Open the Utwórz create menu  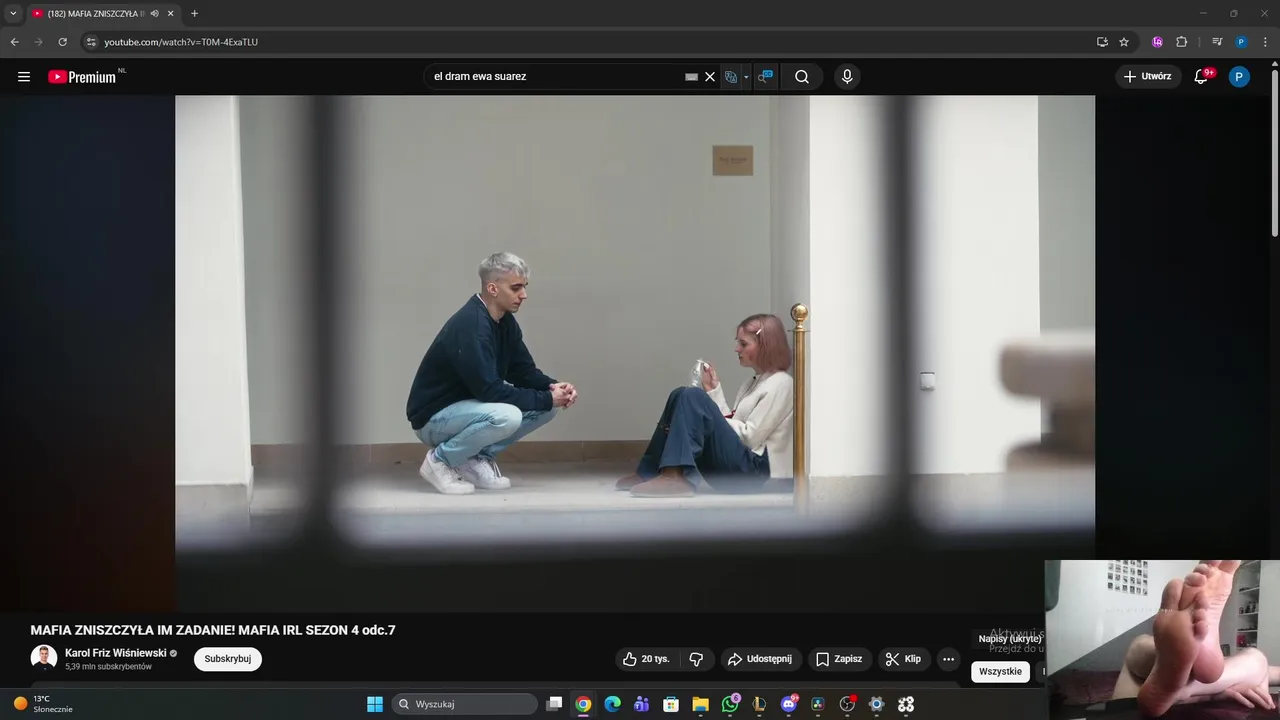point(1148,76)
